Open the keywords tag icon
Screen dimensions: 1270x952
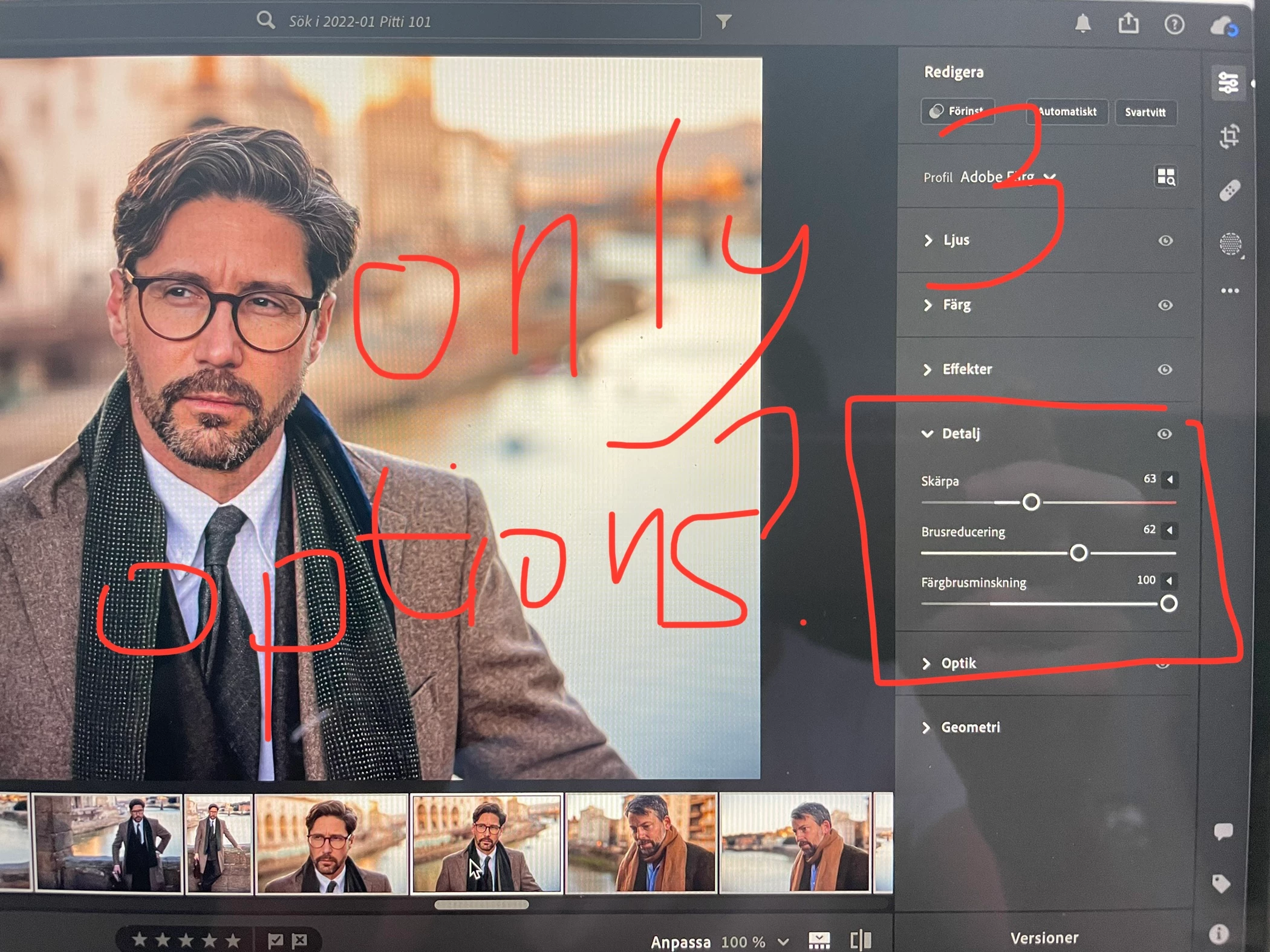(1221, 884)
